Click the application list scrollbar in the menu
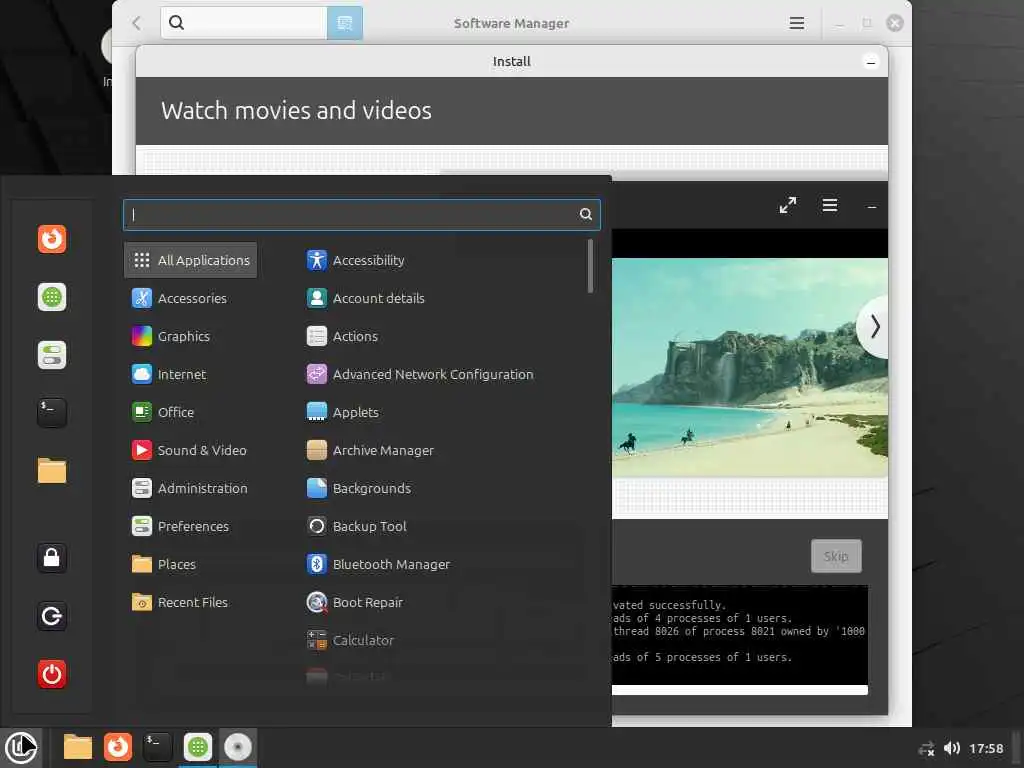This screenshot has height=768, width=1024. coord(590,266)
